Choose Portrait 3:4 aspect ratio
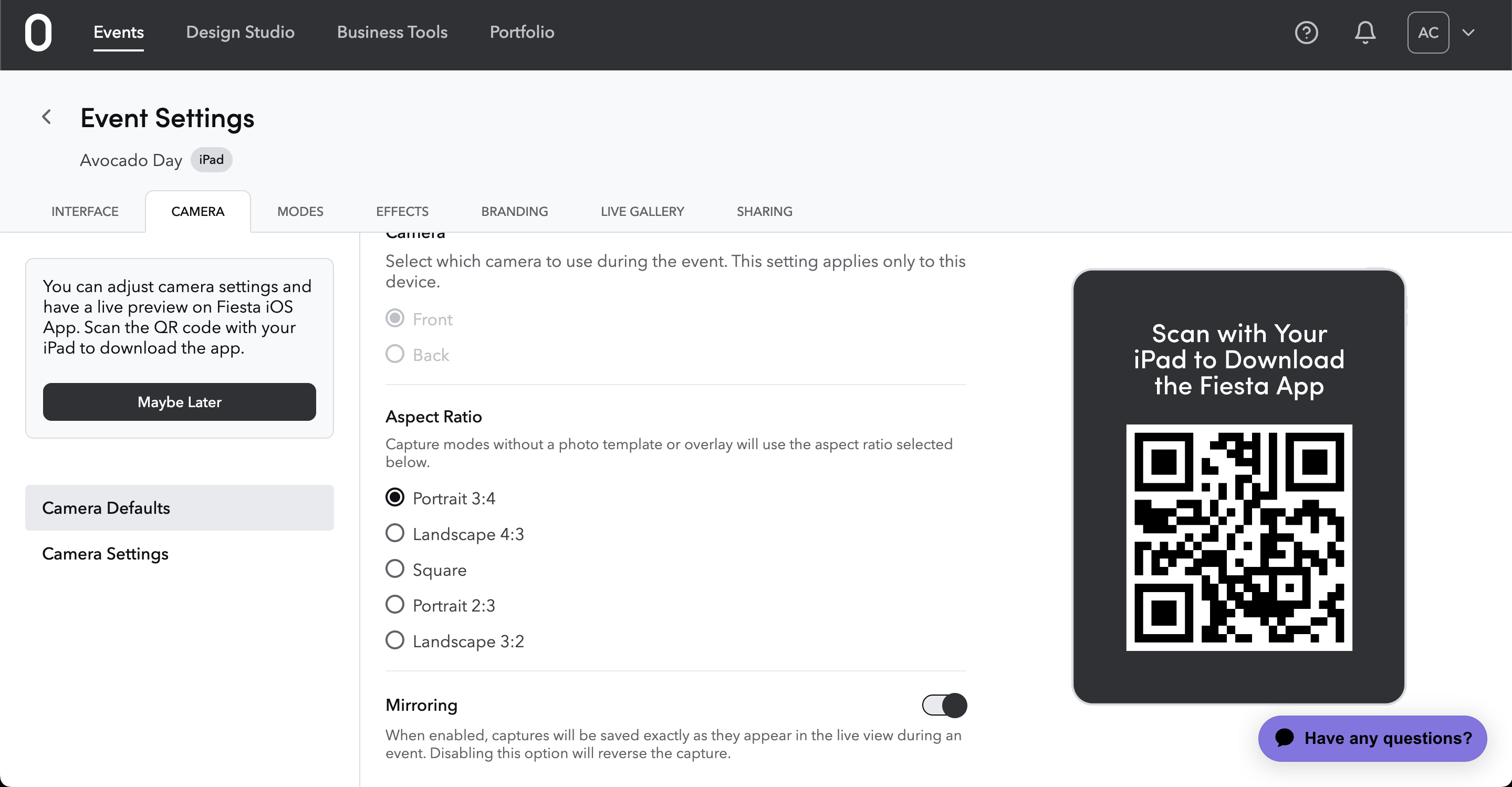1512x787 pixels. [x=395, y=498]
